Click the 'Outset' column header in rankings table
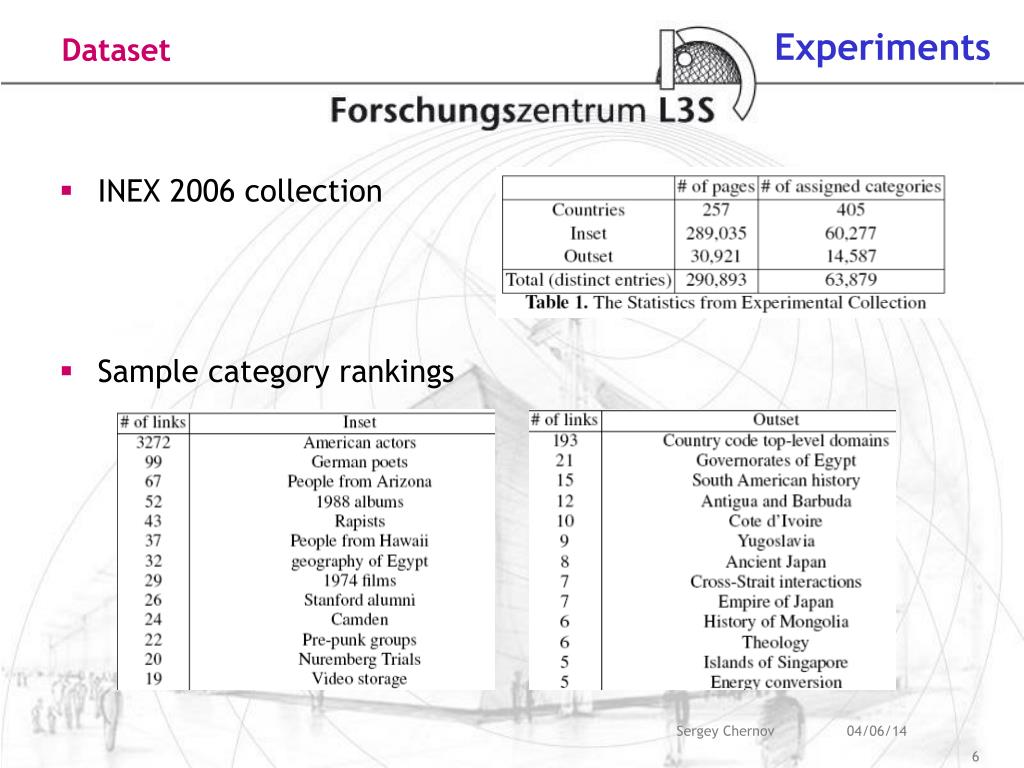The width and height of the screenshot is (1024, 768). click(x=775, y=419)
